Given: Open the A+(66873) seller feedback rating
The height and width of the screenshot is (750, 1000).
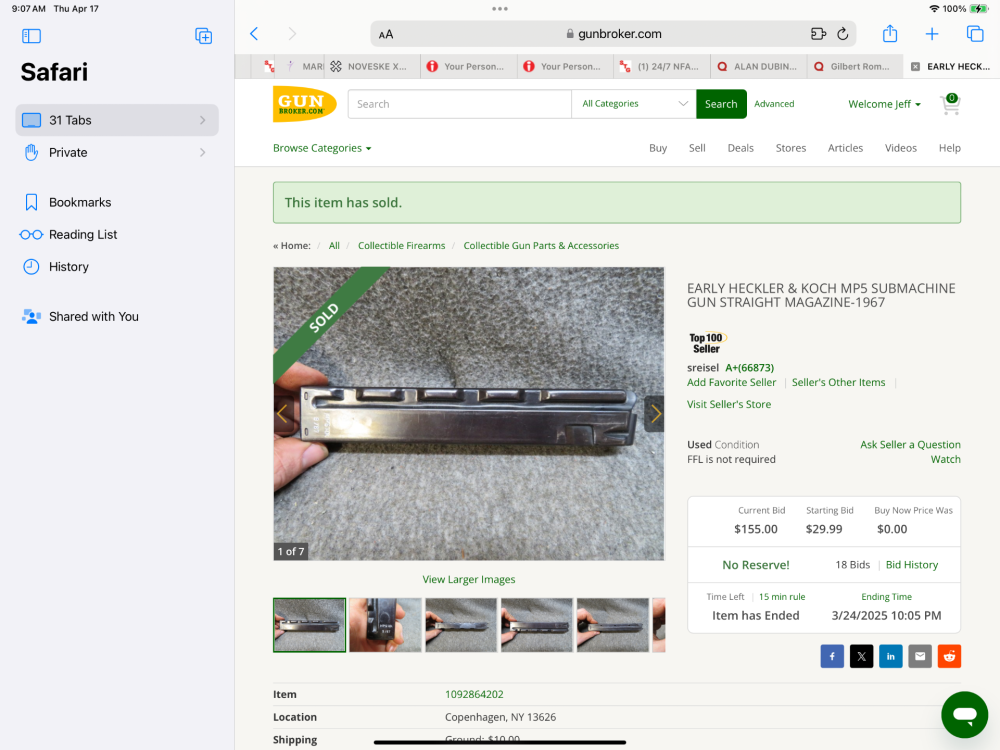Looking at the screenshot, I should (x=749, y=368).
